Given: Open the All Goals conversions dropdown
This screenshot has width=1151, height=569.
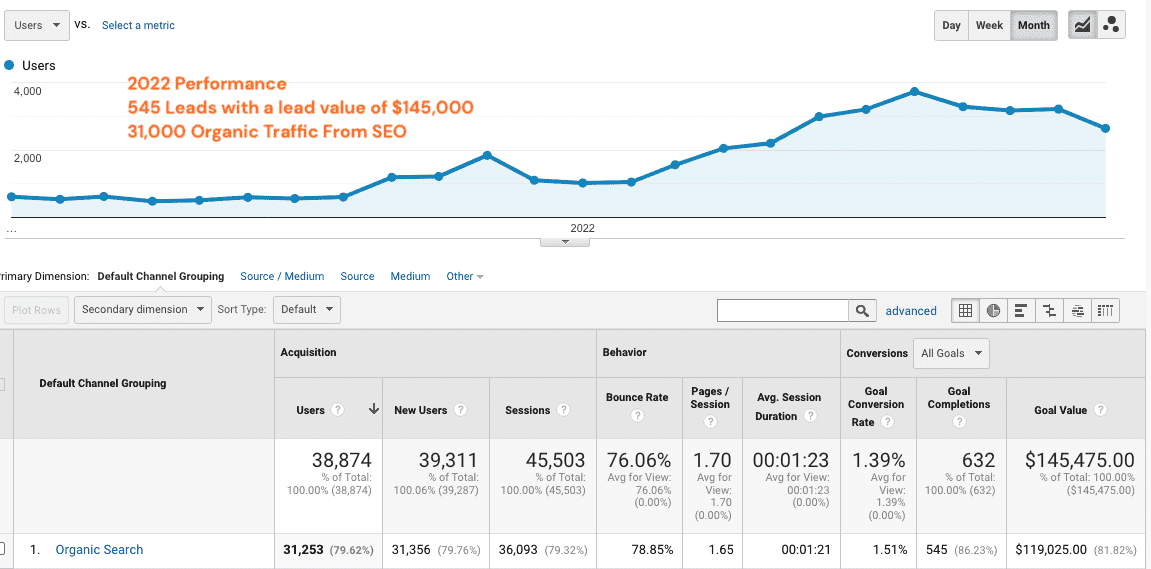Looking at the screenshot, I should click(950, 353).
